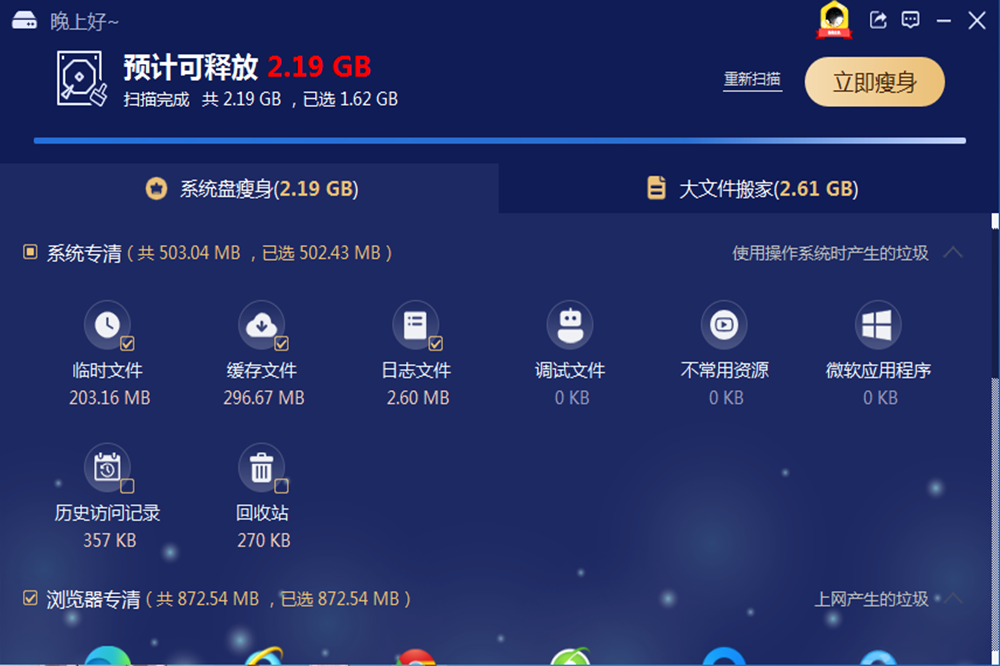Uncheck the 日志文件 checkbox

pos(436,344)
